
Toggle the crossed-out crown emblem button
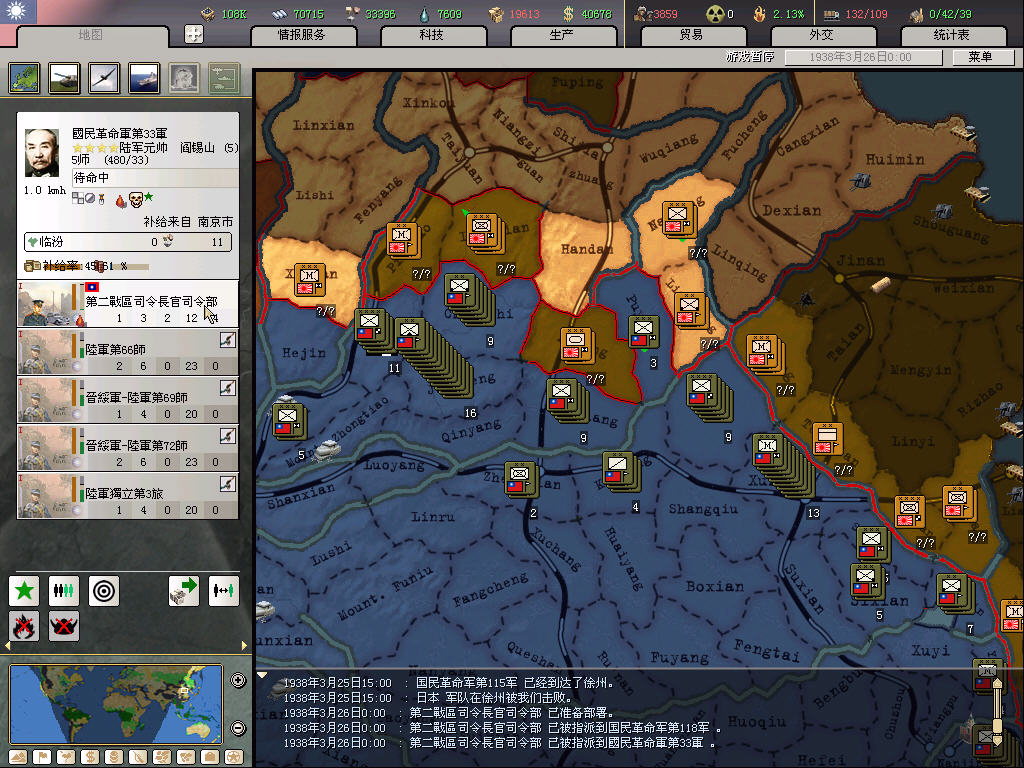pyautogui.click(x=64, y=626)
